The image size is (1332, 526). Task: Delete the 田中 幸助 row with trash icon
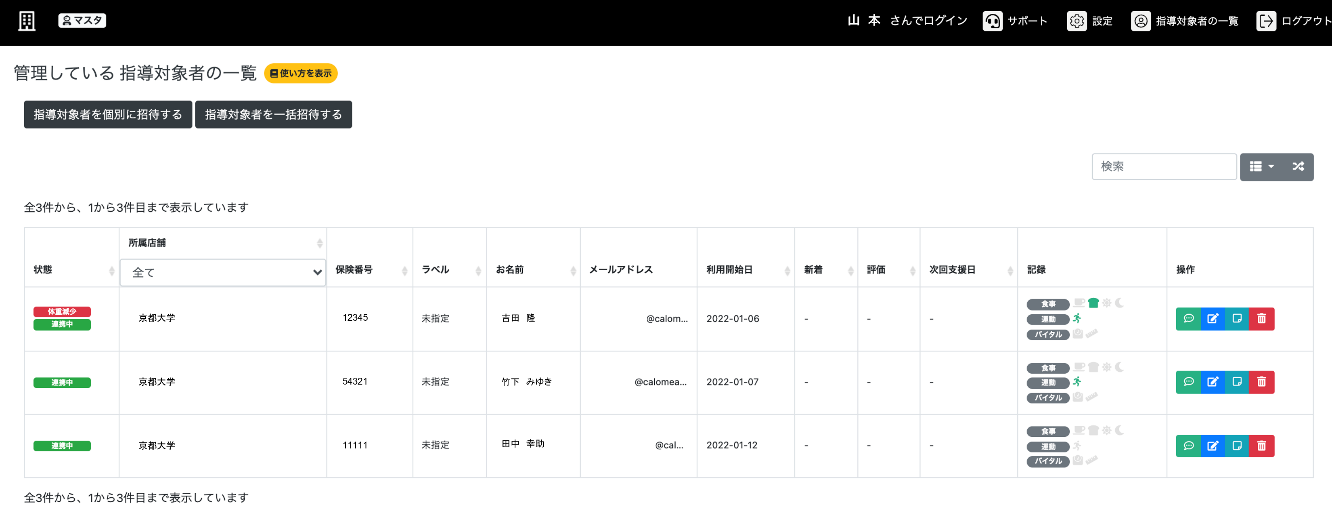click(x=1262, y=446)
